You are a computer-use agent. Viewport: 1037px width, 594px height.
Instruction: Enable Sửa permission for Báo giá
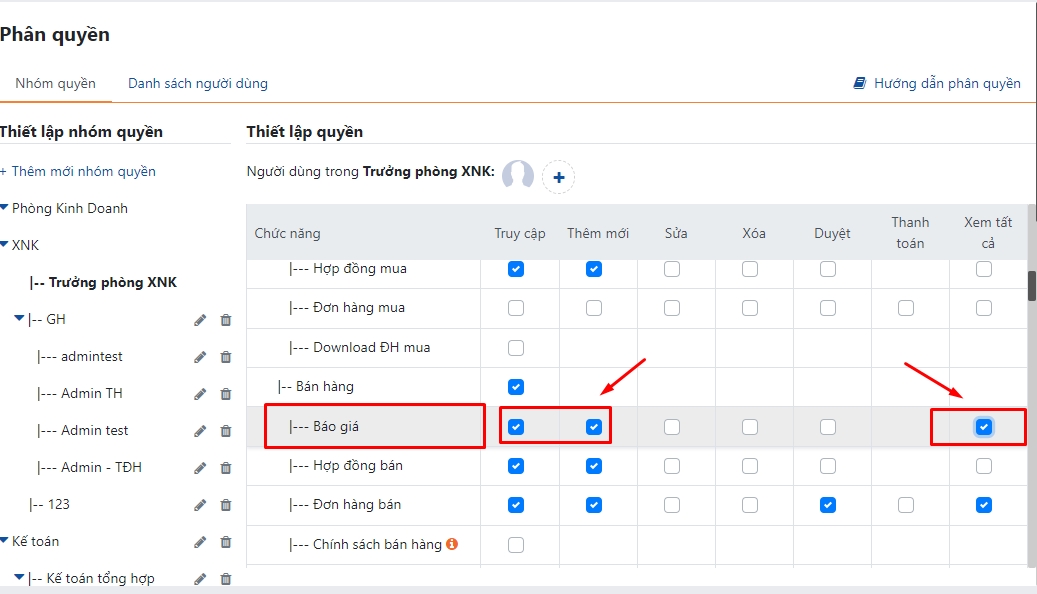pos(672,427)
